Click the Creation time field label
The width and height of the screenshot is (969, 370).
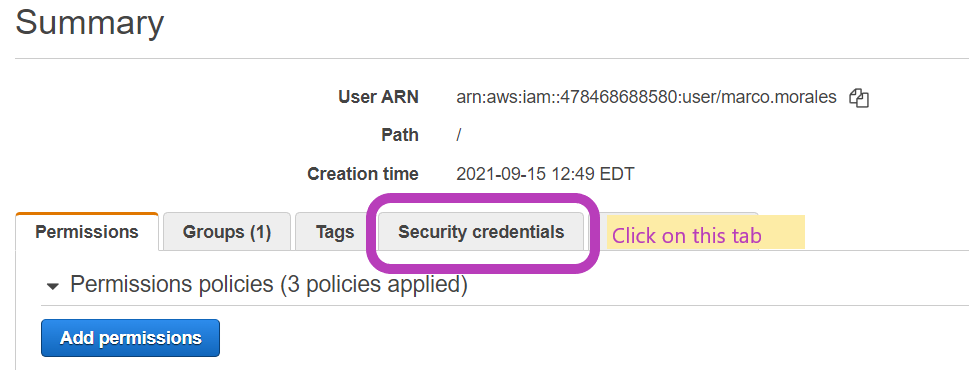click(363, 174)
